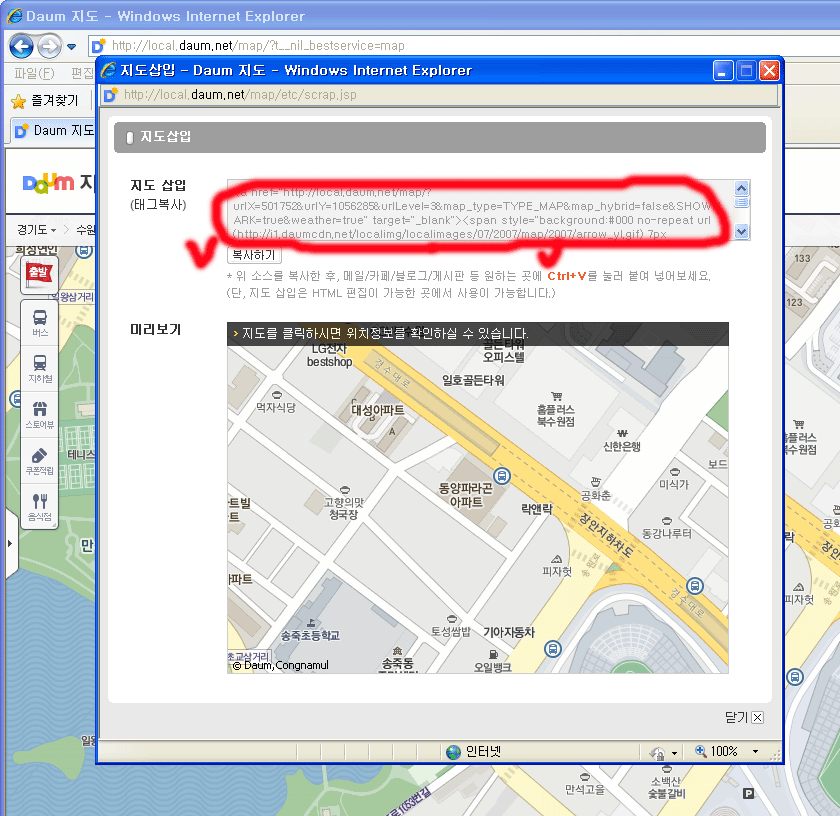Select the 음식점 restaurant icon
Viewport: 840px width, 816px height.
[40, 507]
